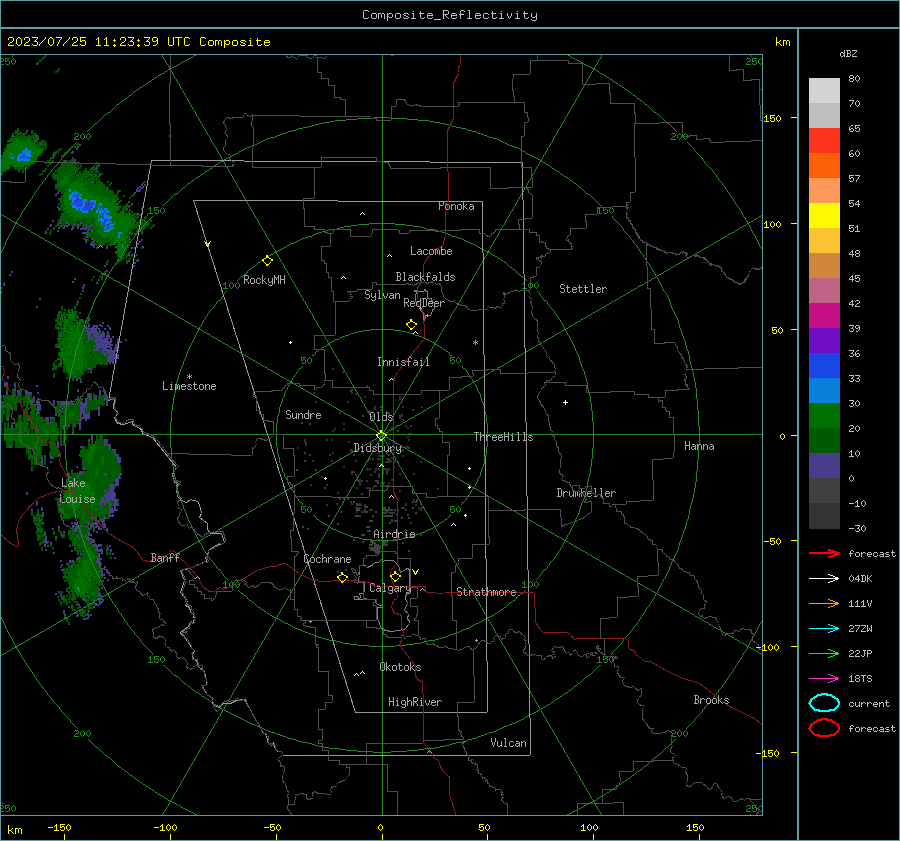Viewport: 900px width, 841px height.
Task: Click the cyan current ellipse in legend
Action: click(x=824, y=703)
